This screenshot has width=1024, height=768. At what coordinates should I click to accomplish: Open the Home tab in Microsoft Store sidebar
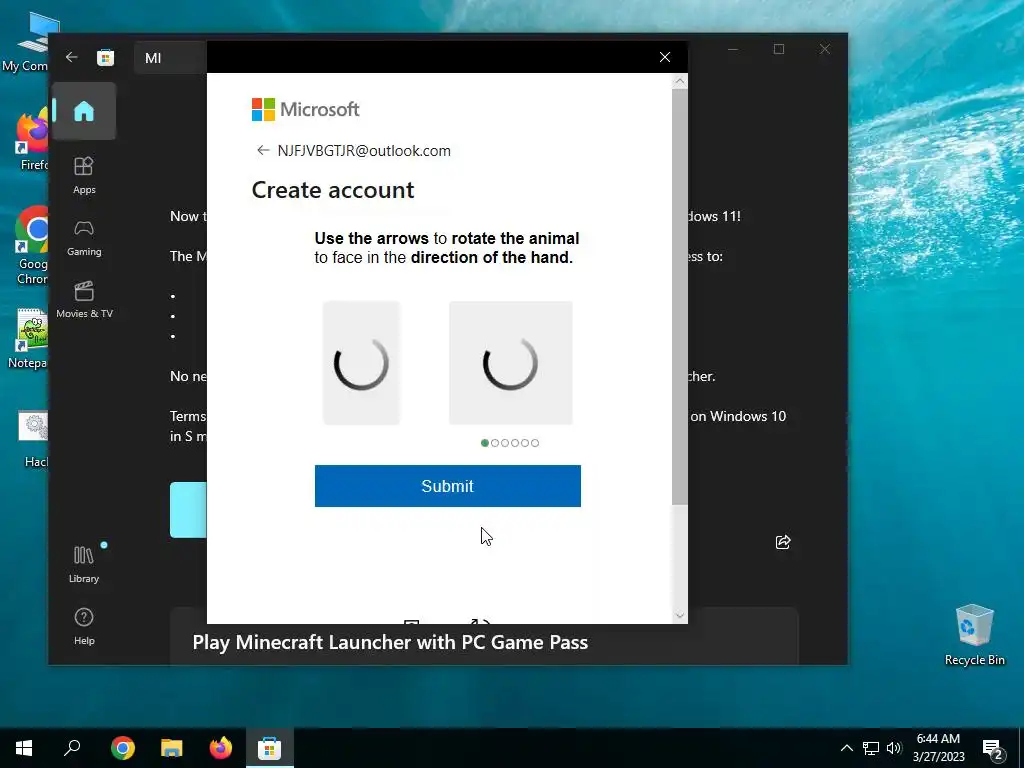(84, 111)
